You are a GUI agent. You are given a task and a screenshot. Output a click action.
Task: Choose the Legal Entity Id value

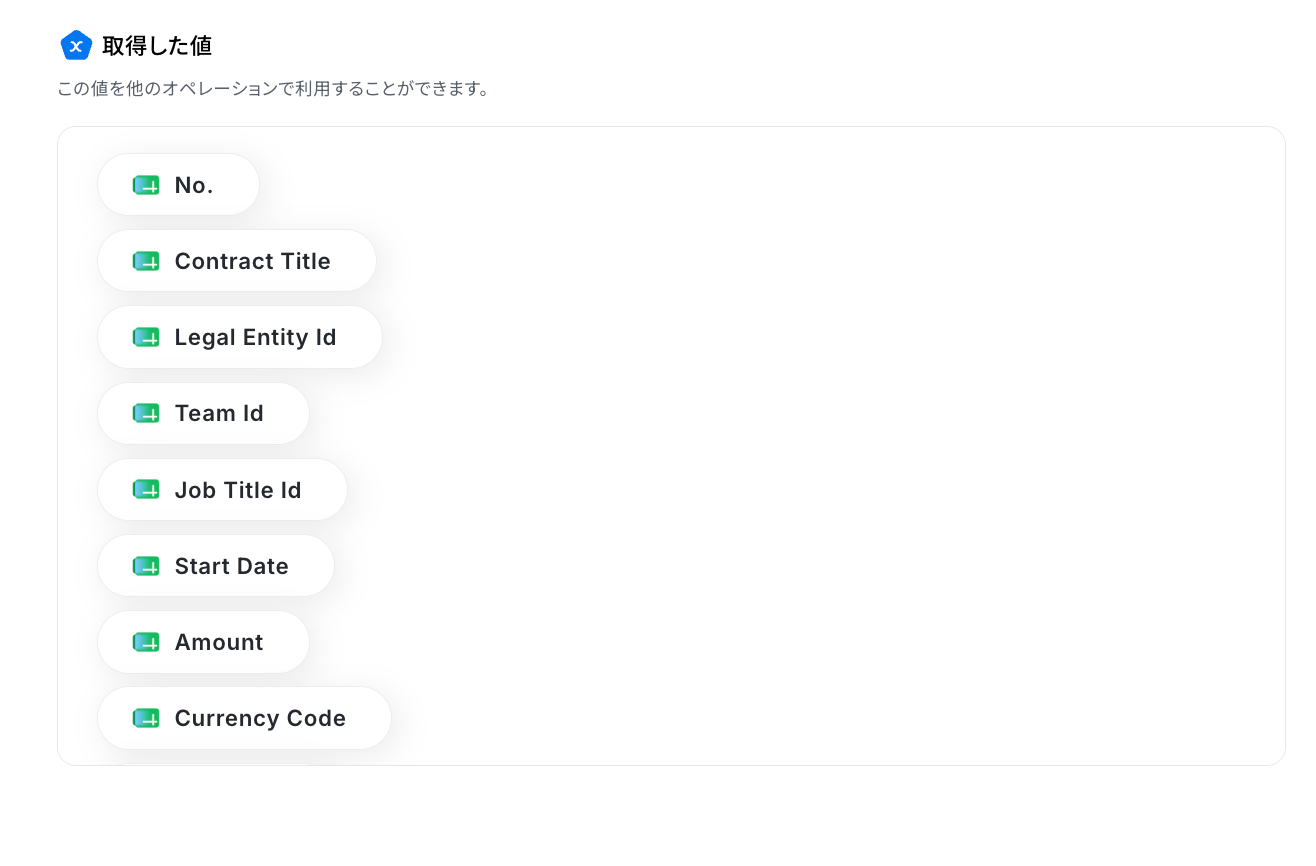(240, 337)
